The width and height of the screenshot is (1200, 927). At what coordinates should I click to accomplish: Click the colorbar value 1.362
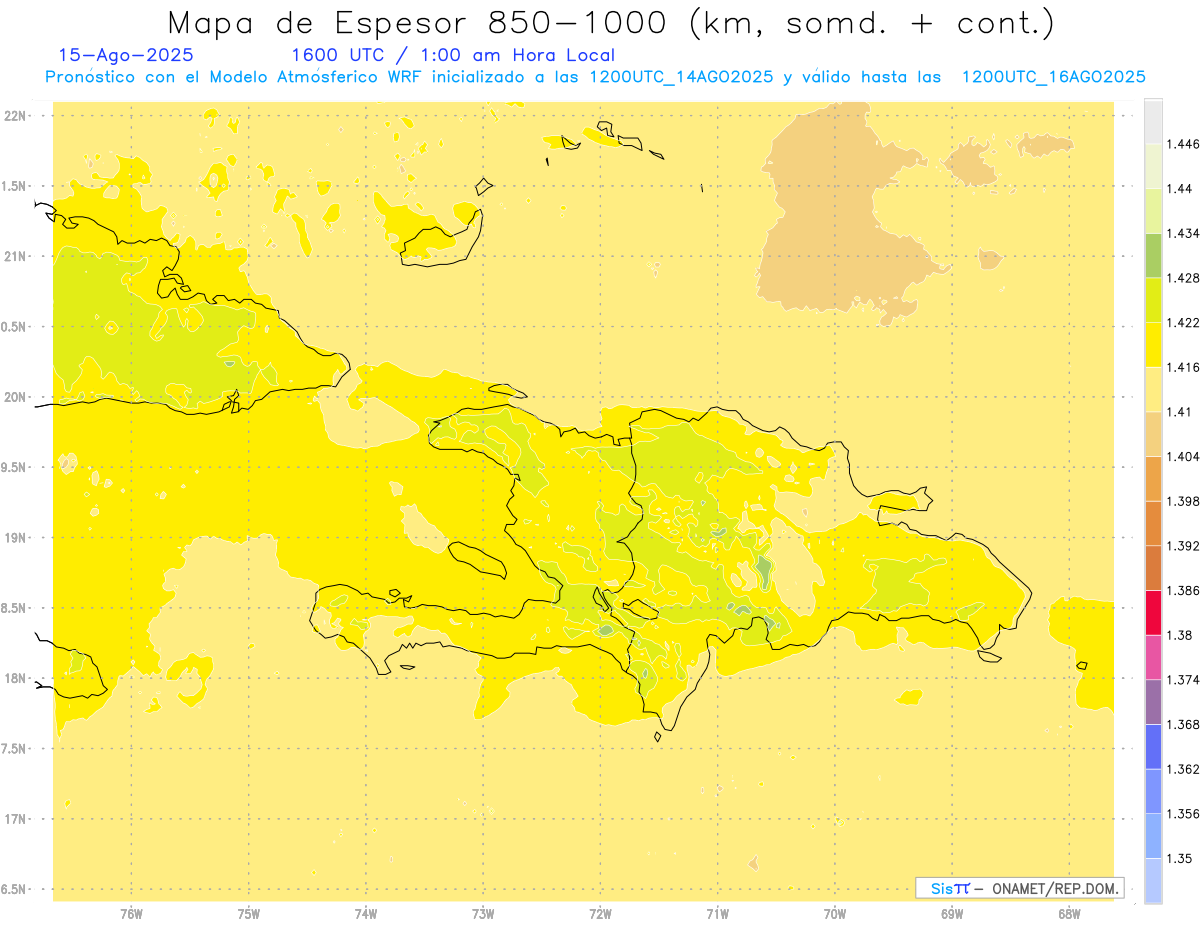pos(1182,769)
